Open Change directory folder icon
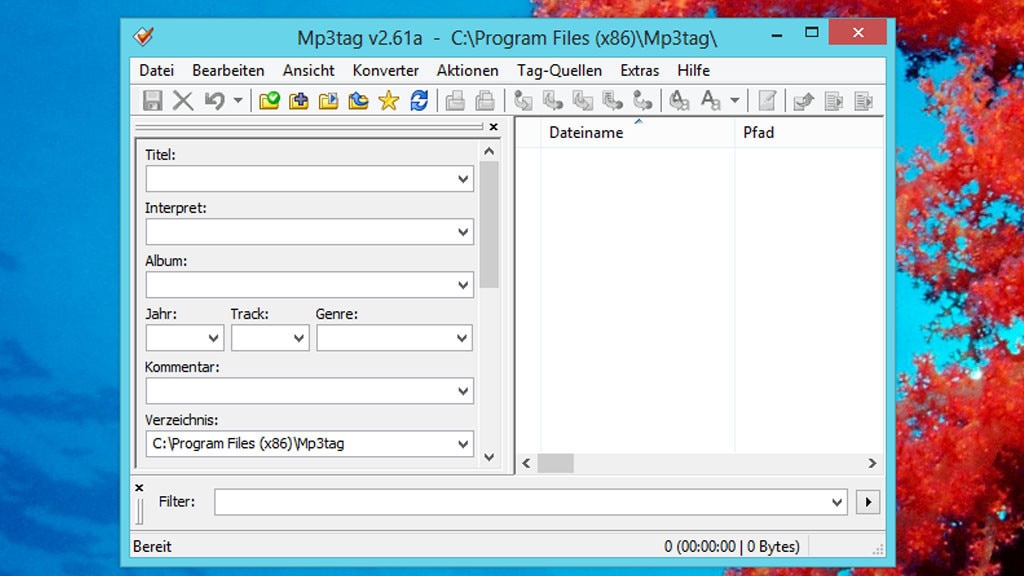Image resolution: width=1024 pixels, height=576 pixels. (x=269, y=100)
